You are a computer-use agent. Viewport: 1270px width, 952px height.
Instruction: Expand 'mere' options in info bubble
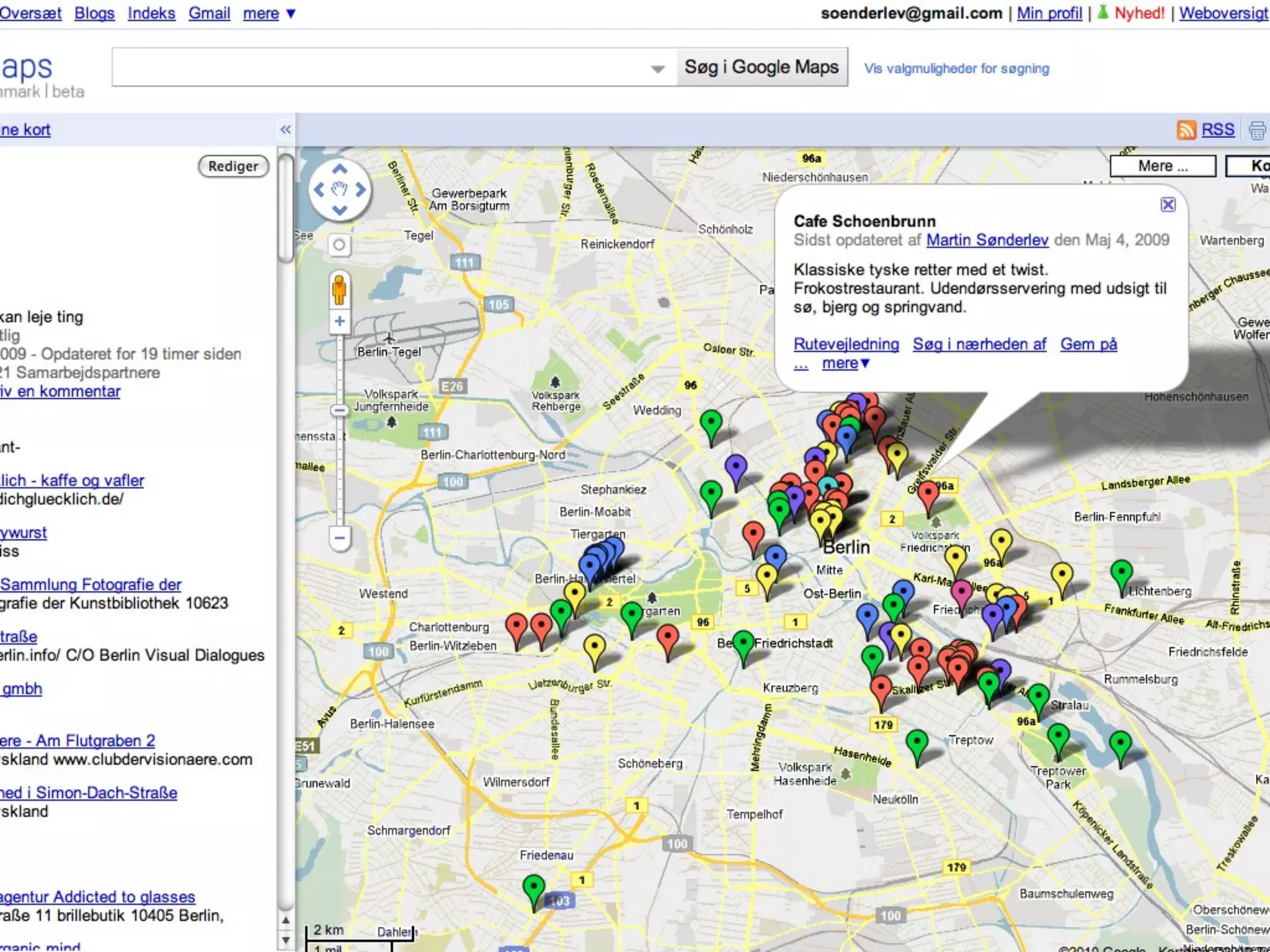(x=845, y=364)
